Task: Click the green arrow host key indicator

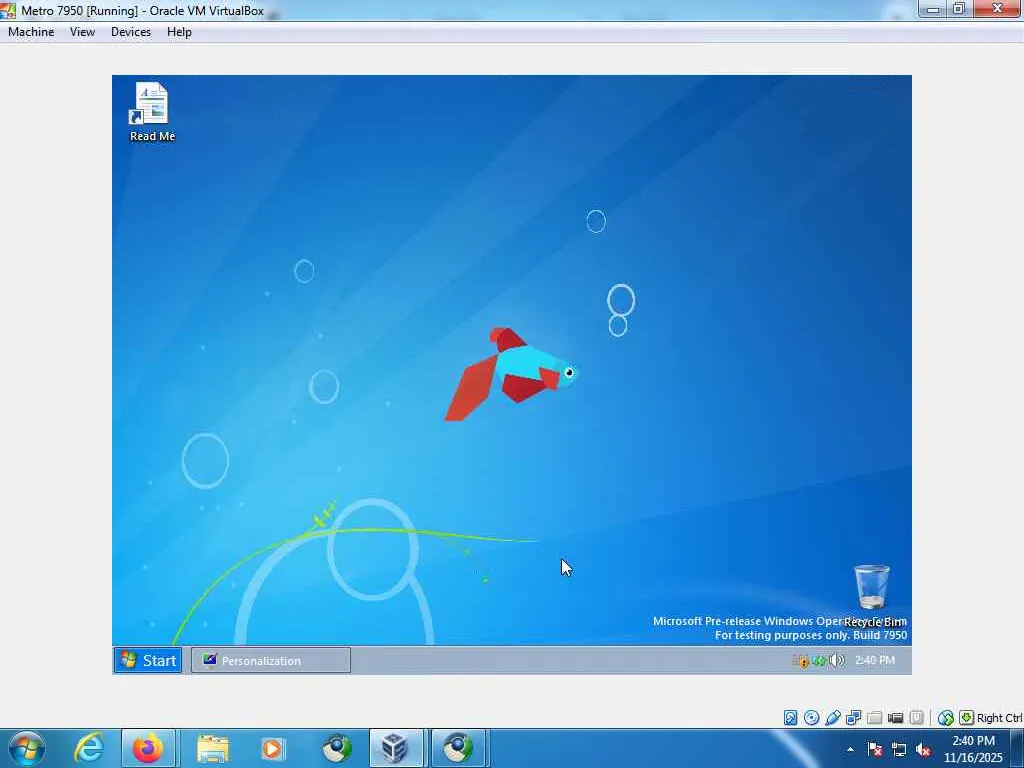Action: 967,718
